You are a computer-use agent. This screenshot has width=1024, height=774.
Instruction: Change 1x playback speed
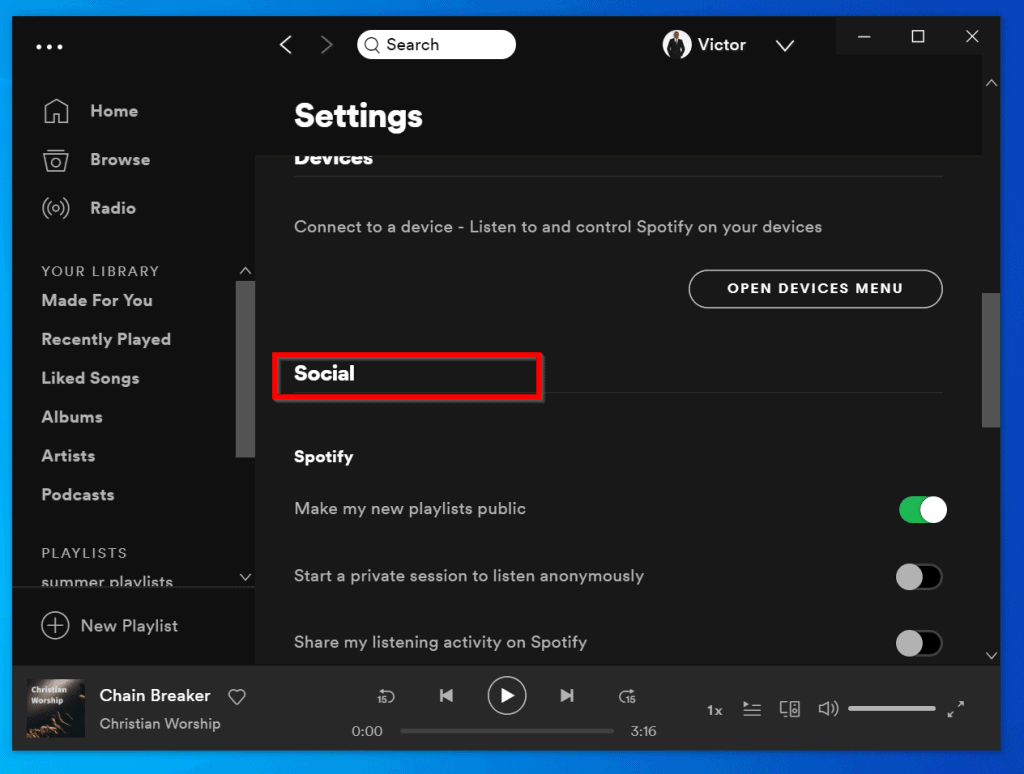pyautogui.click(x=714, y=710)
